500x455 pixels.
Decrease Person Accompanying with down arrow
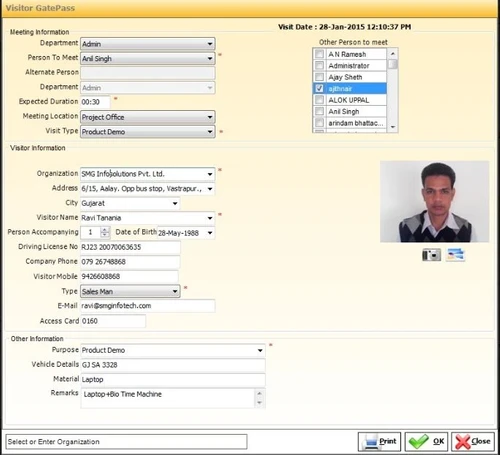click(105, 235)
